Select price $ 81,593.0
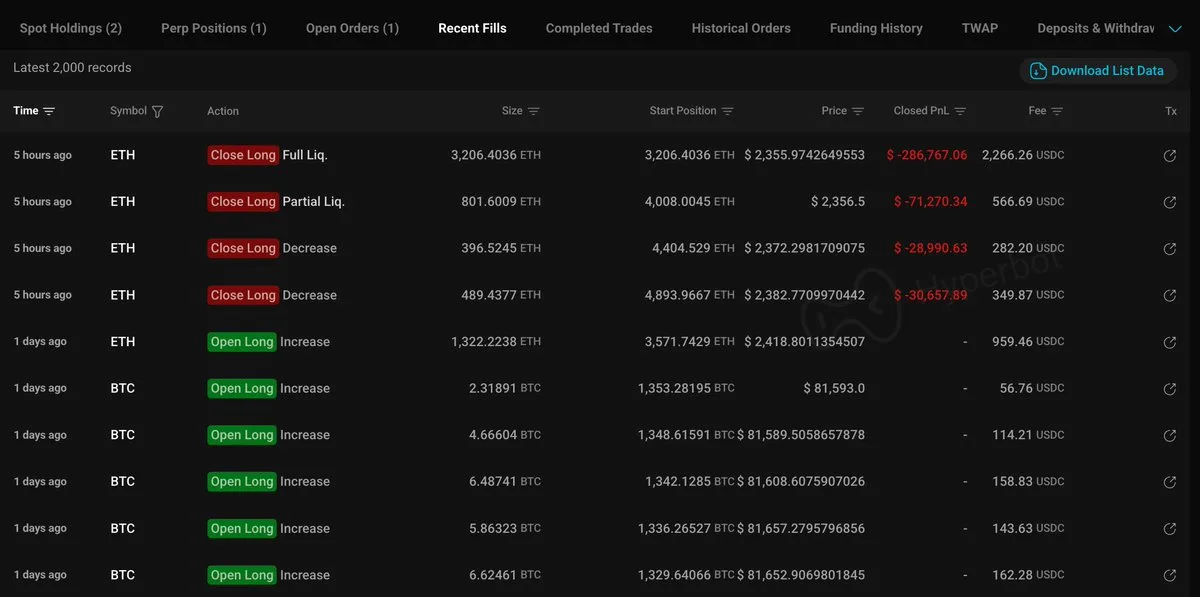 pyautogui.click(x=834, y=388)
